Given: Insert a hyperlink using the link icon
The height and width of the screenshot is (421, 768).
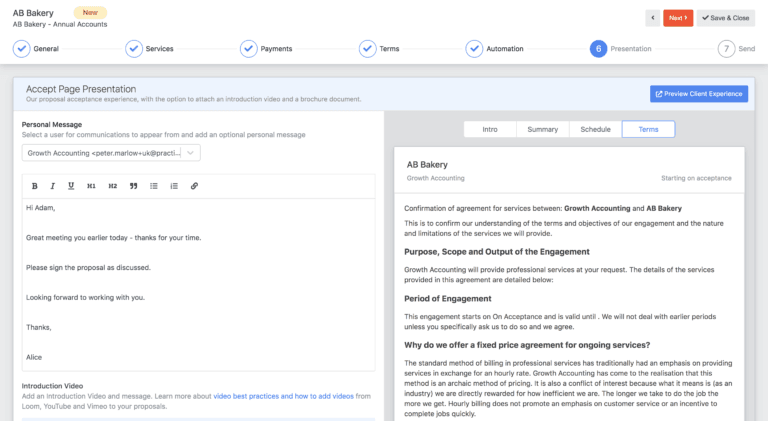Looking at the screenshot, I should [194, 186].
